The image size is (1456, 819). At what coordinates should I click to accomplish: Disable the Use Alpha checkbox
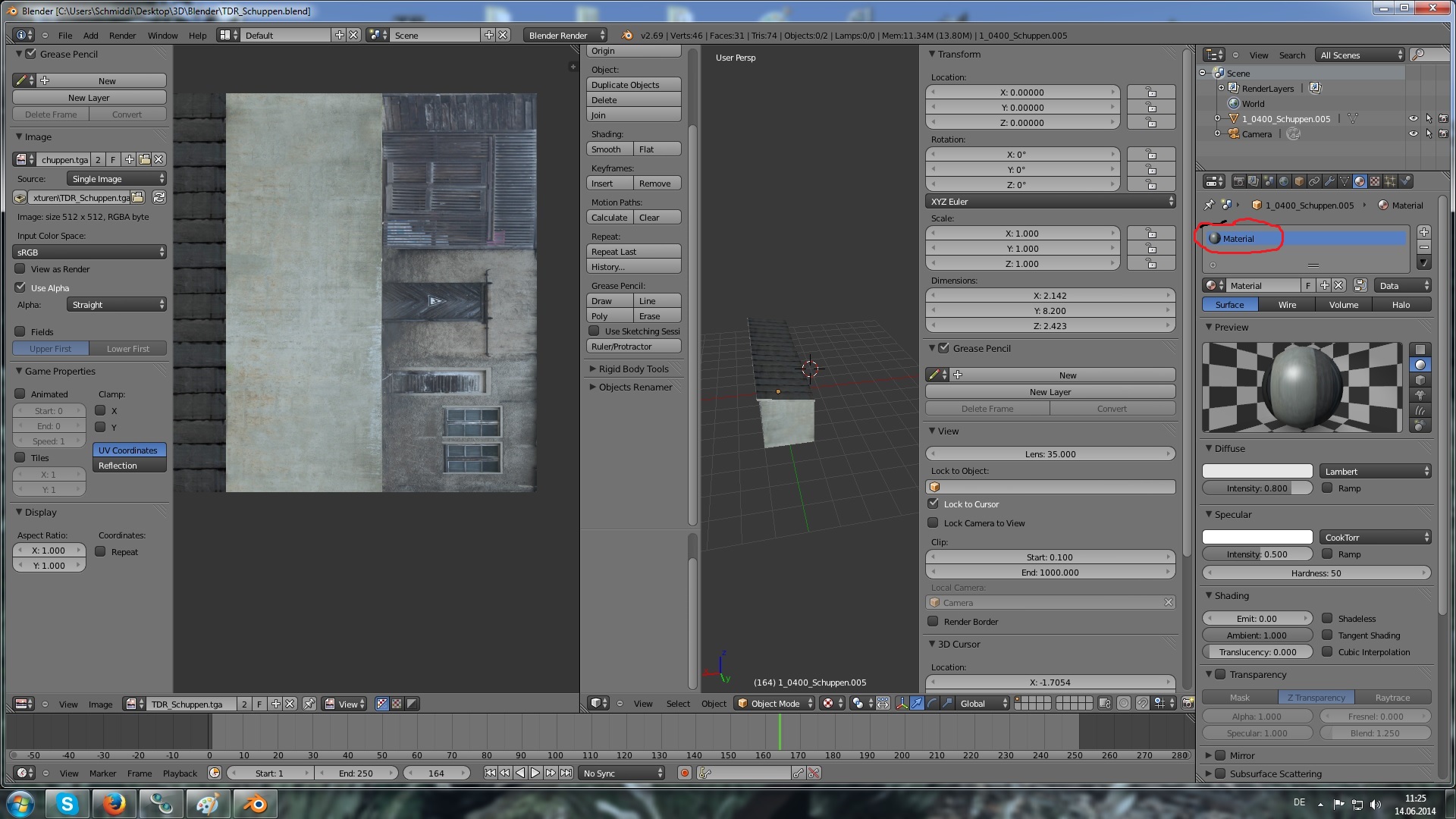(20, 287)
